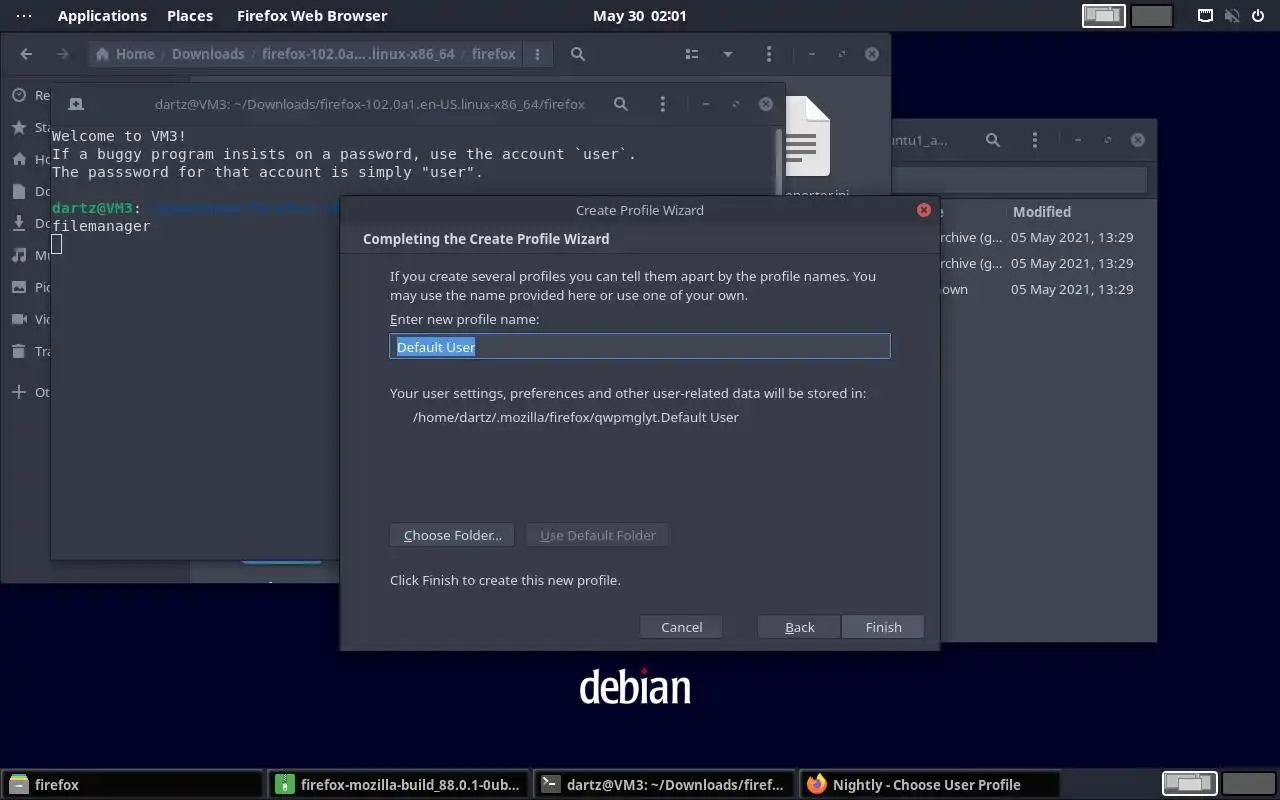This screenshot has width=1280, height=800.
Task: Open Downloads in file manager sidebar
Action: coord(30,223)
